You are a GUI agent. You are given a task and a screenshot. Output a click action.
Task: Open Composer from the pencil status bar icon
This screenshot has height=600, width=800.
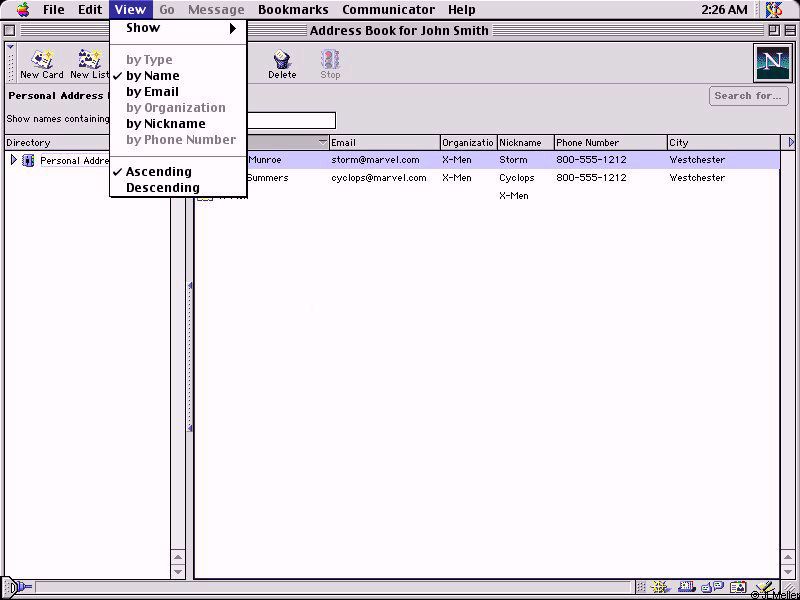tap(763, 588)
